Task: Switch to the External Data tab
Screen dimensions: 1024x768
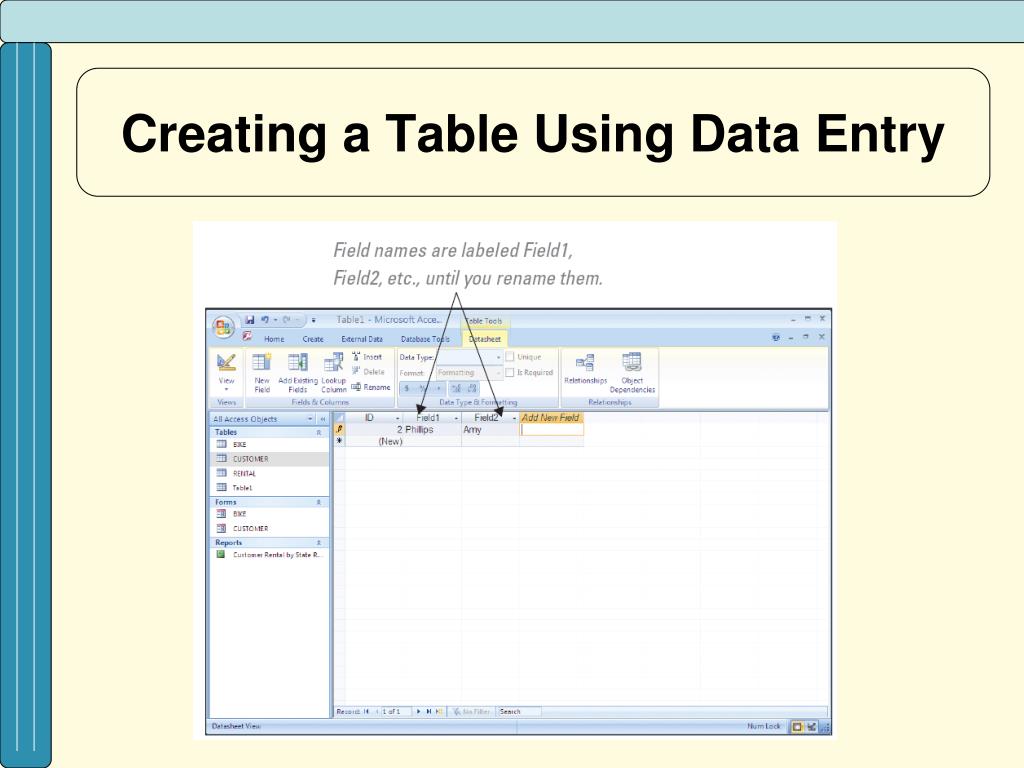Action: (x=362, y=339)
